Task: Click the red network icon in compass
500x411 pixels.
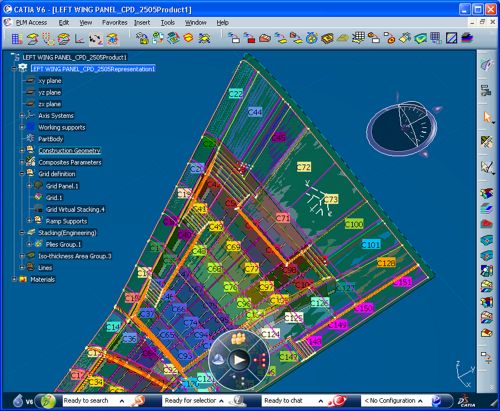Action: point(260,360)
